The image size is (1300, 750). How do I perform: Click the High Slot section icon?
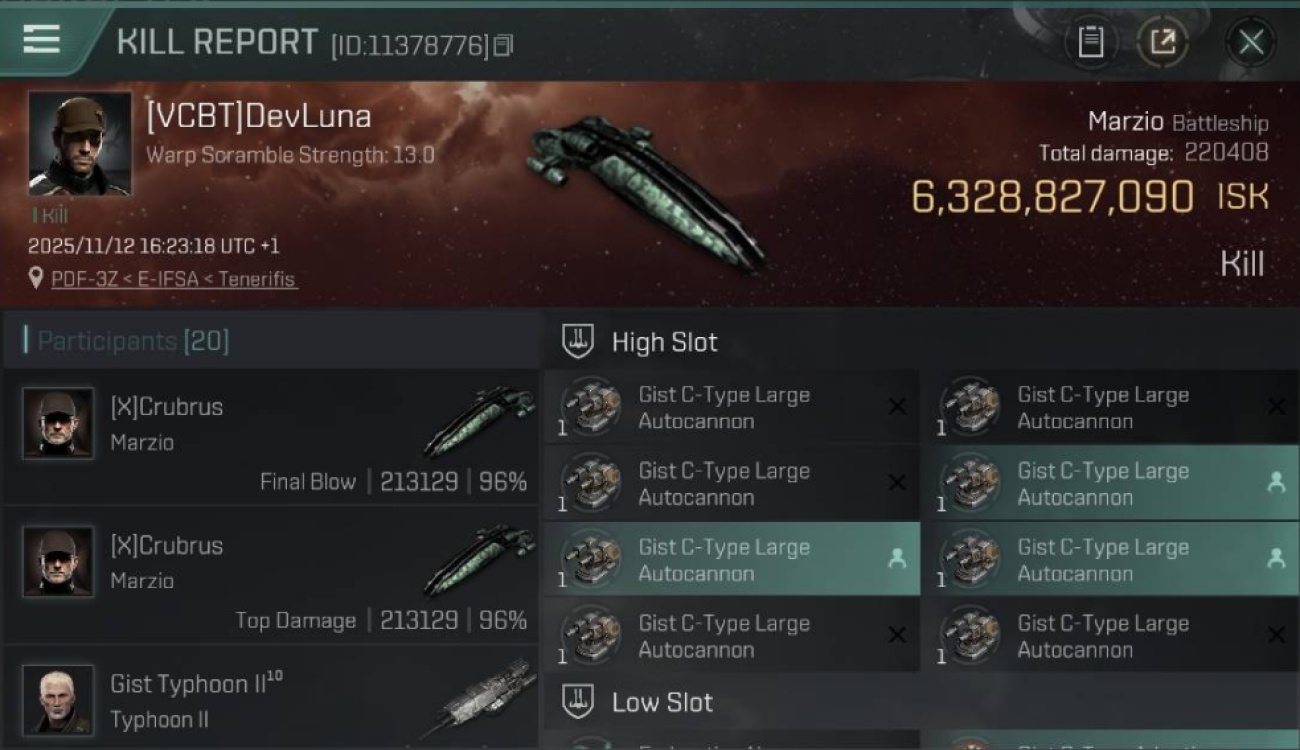click(577, 342)
